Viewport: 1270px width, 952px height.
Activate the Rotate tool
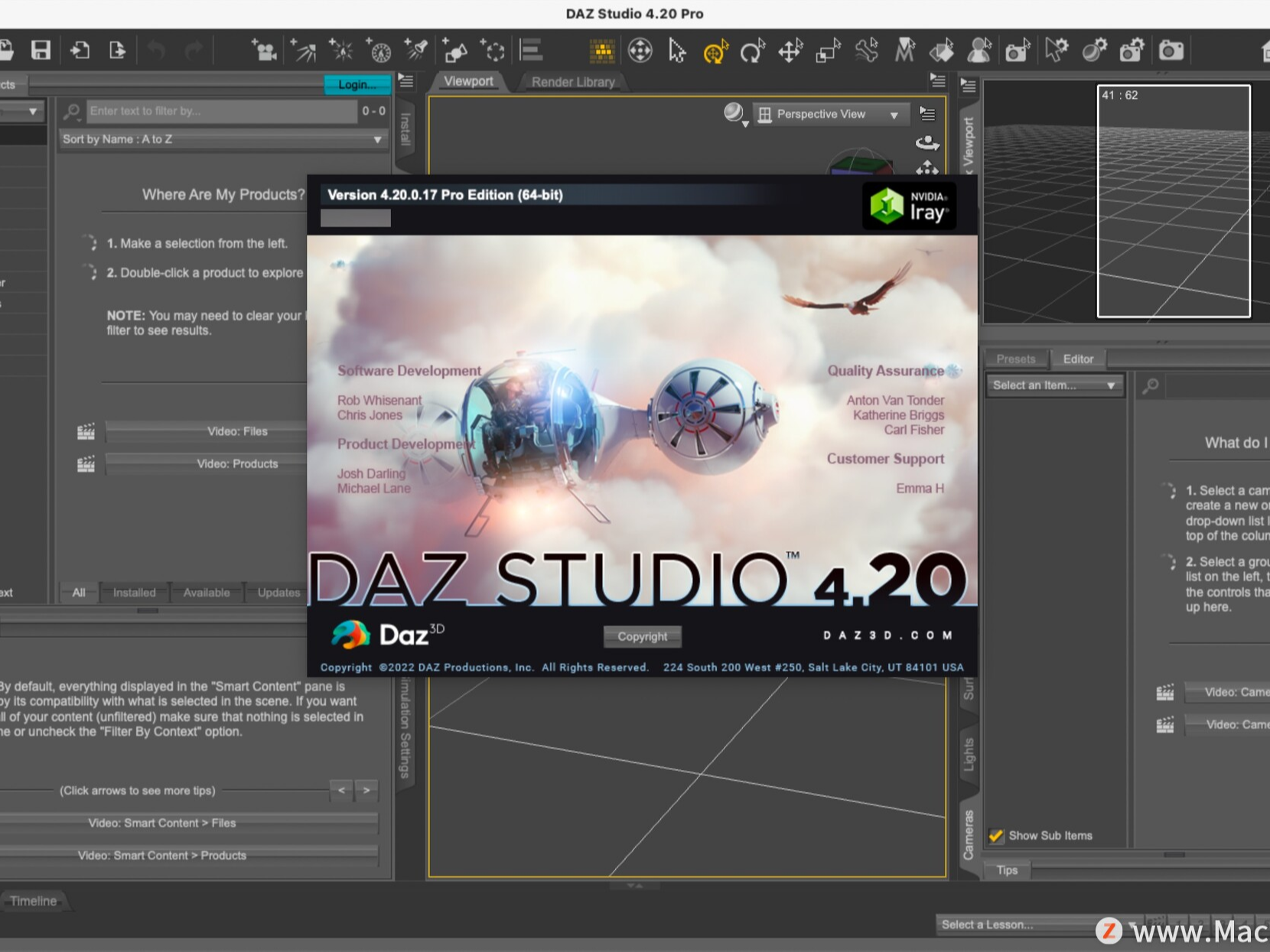(753, 50)
